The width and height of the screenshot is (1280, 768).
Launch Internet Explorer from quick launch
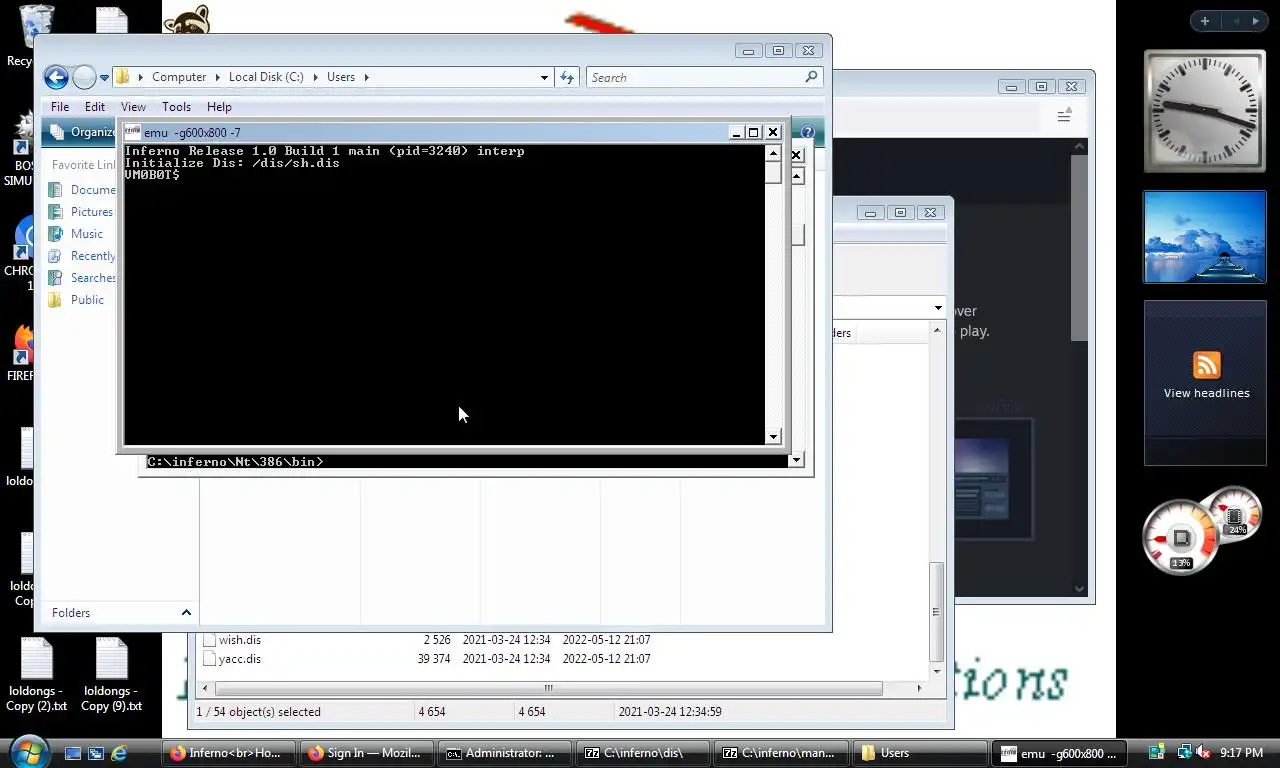tap(120, 753)
